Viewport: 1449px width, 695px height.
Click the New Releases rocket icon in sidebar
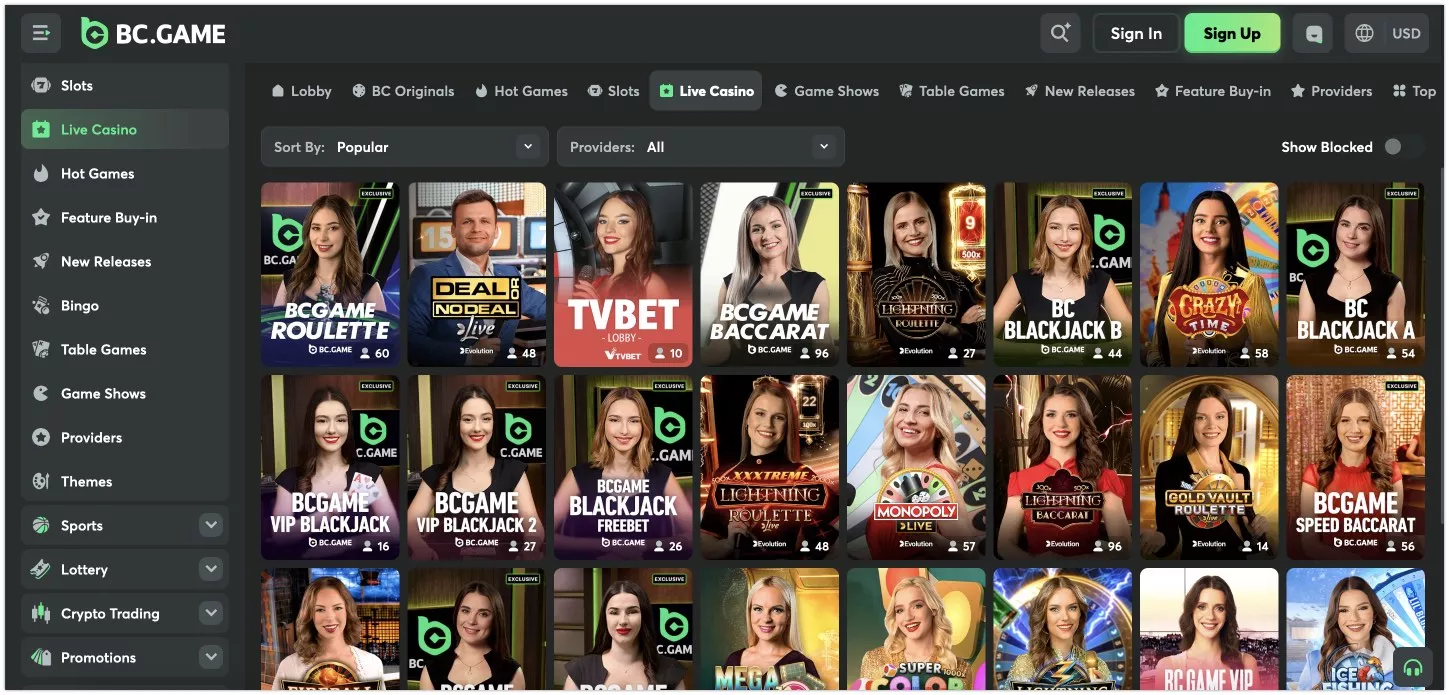tap(41, 261)
